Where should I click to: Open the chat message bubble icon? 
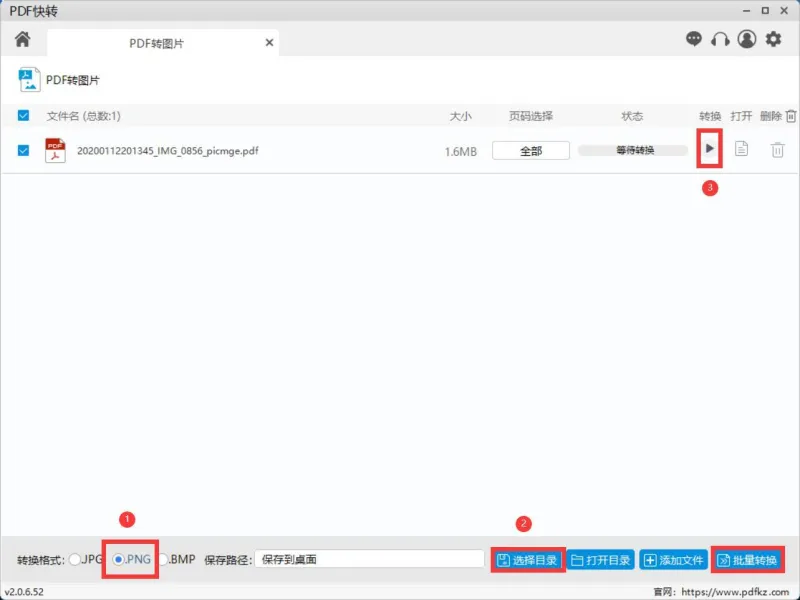pyautogui.click(x=693, y=39)
